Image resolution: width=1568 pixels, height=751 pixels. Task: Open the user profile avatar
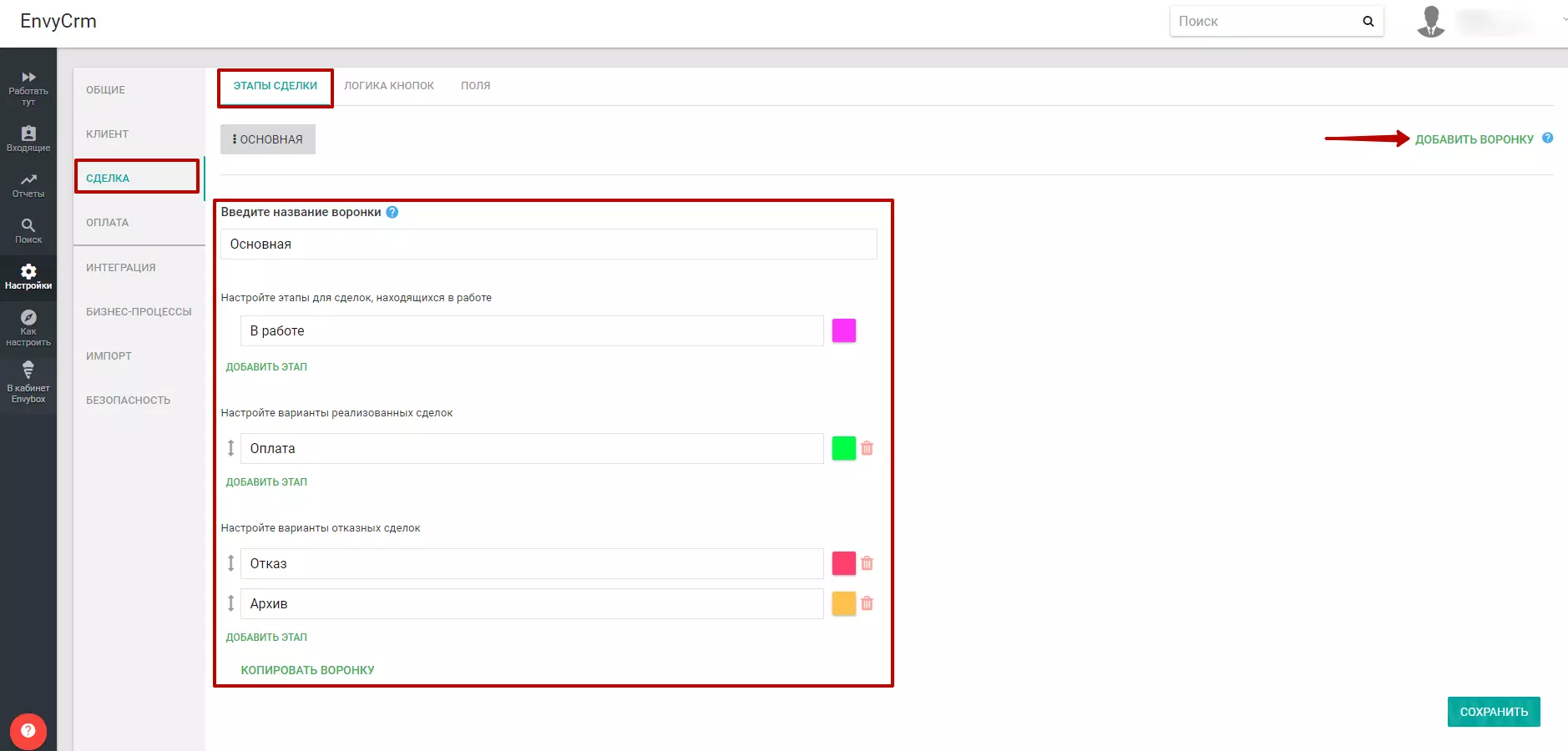pos(1431,22)
